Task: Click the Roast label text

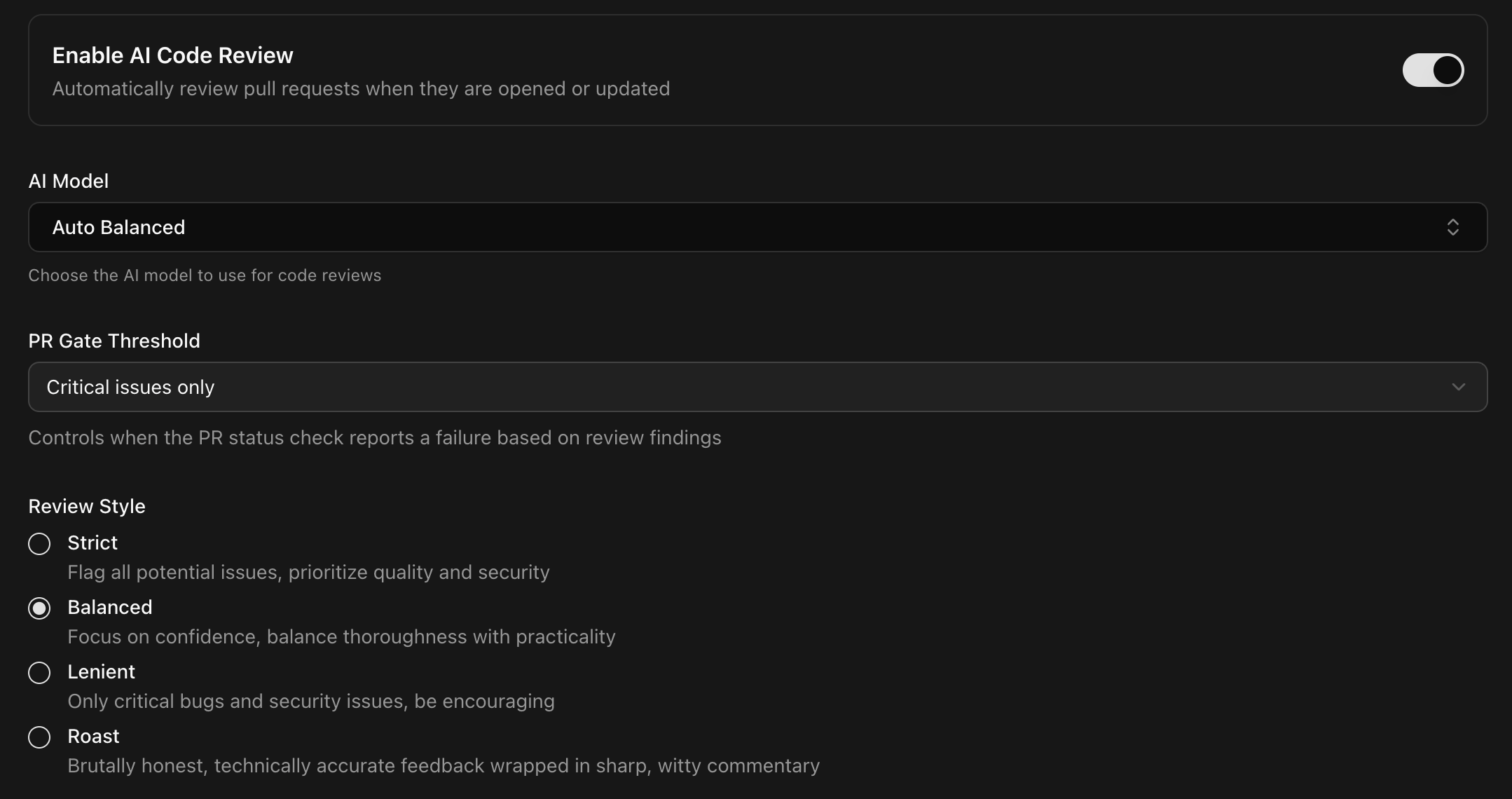Action: click(x=94, y=736)
